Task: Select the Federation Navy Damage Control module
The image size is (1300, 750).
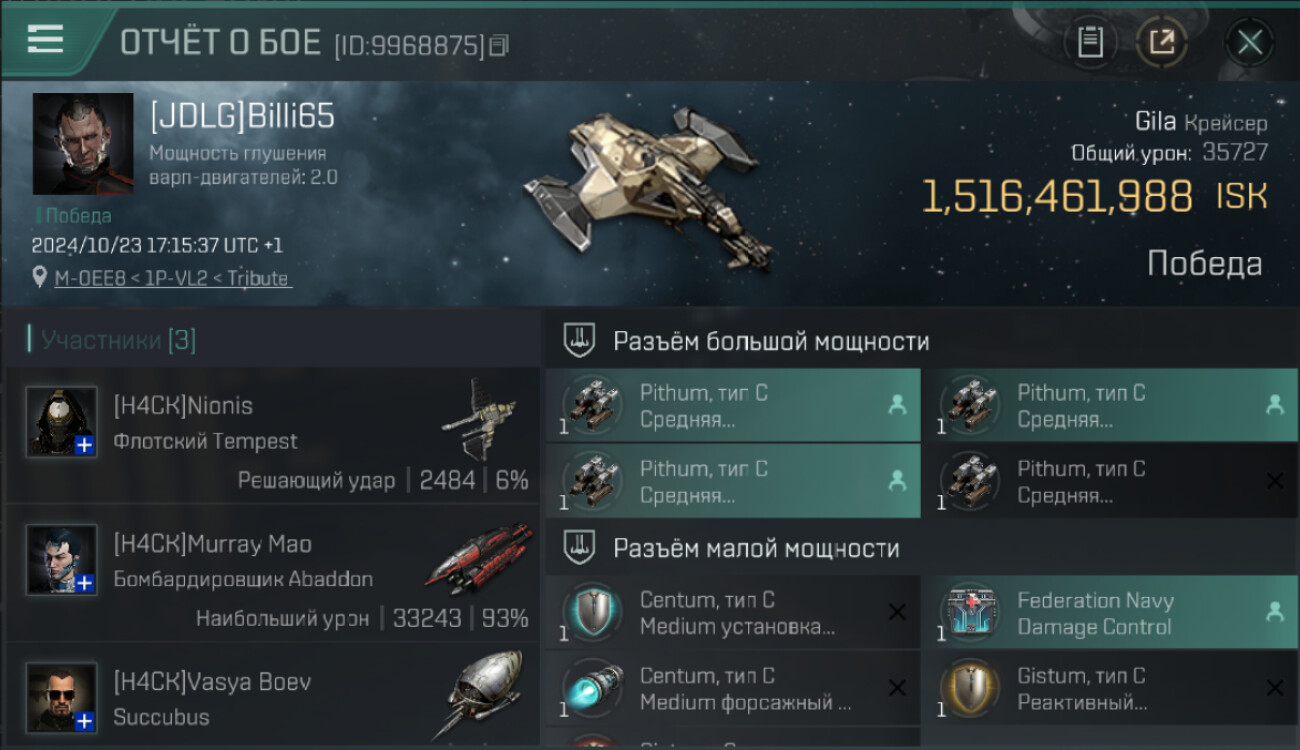Action: pos(1110,613)
